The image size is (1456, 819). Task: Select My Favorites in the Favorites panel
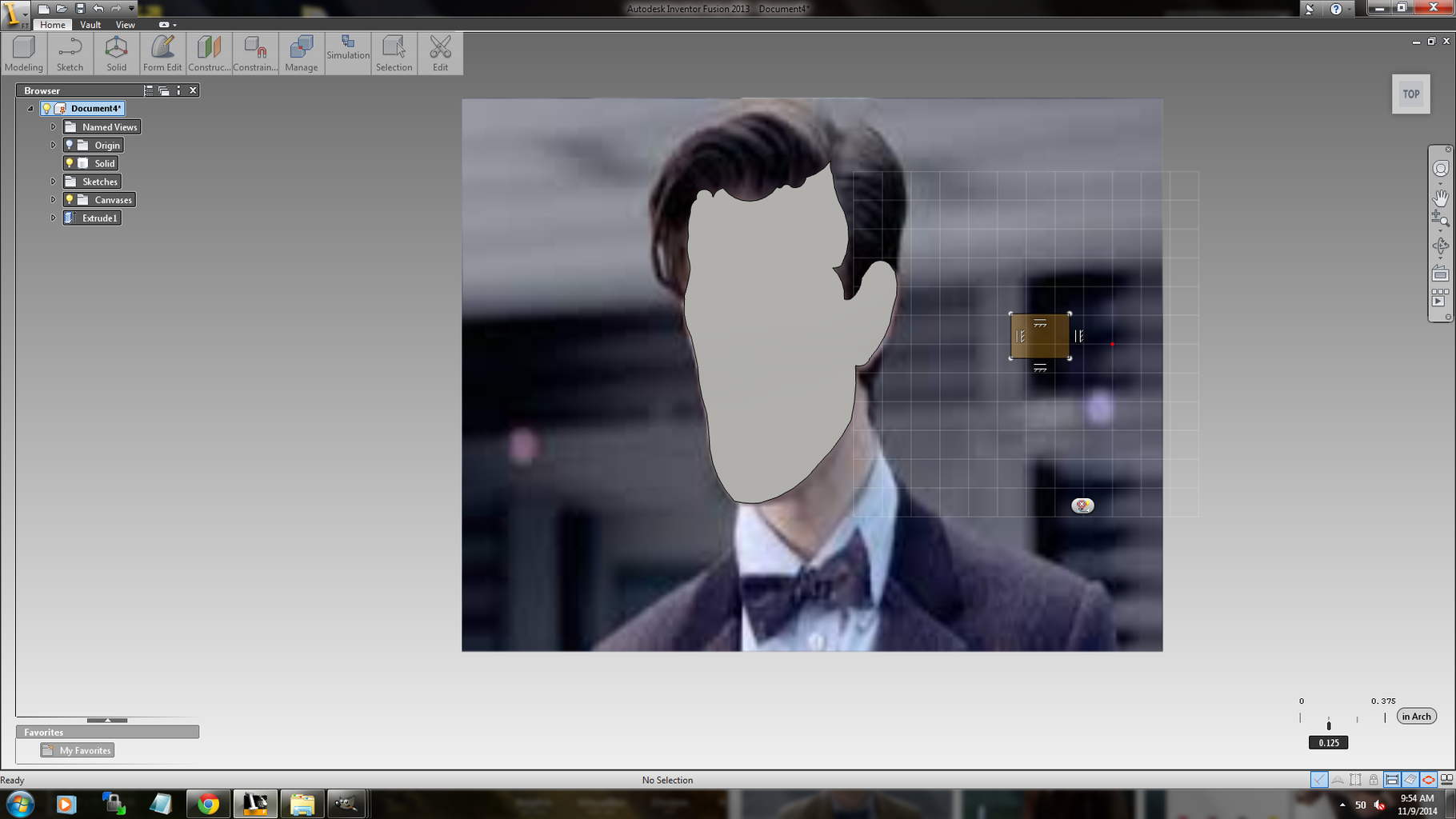click(78, 750)
